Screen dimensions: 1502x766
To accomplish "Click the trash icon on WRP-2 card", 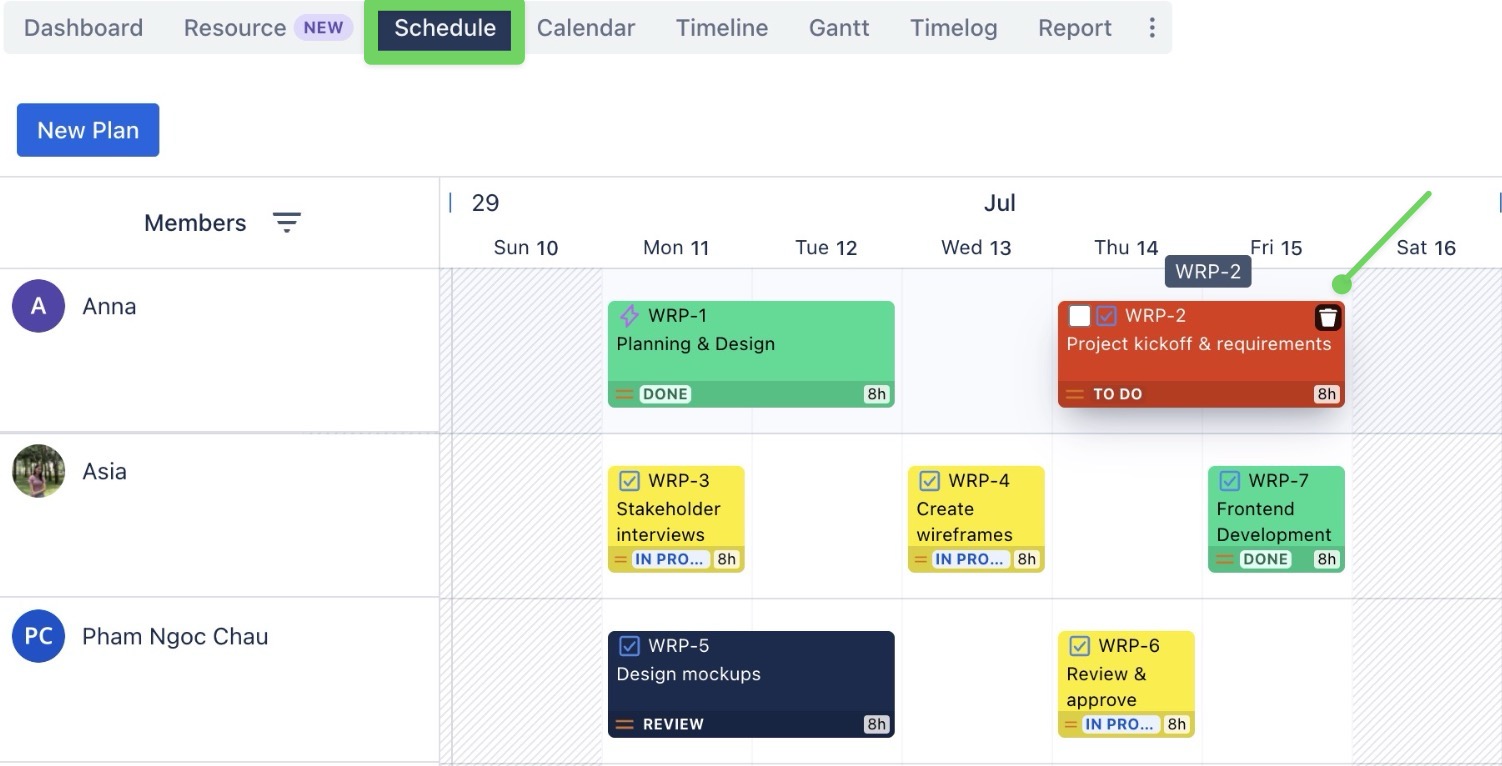I will point(1327,317).
